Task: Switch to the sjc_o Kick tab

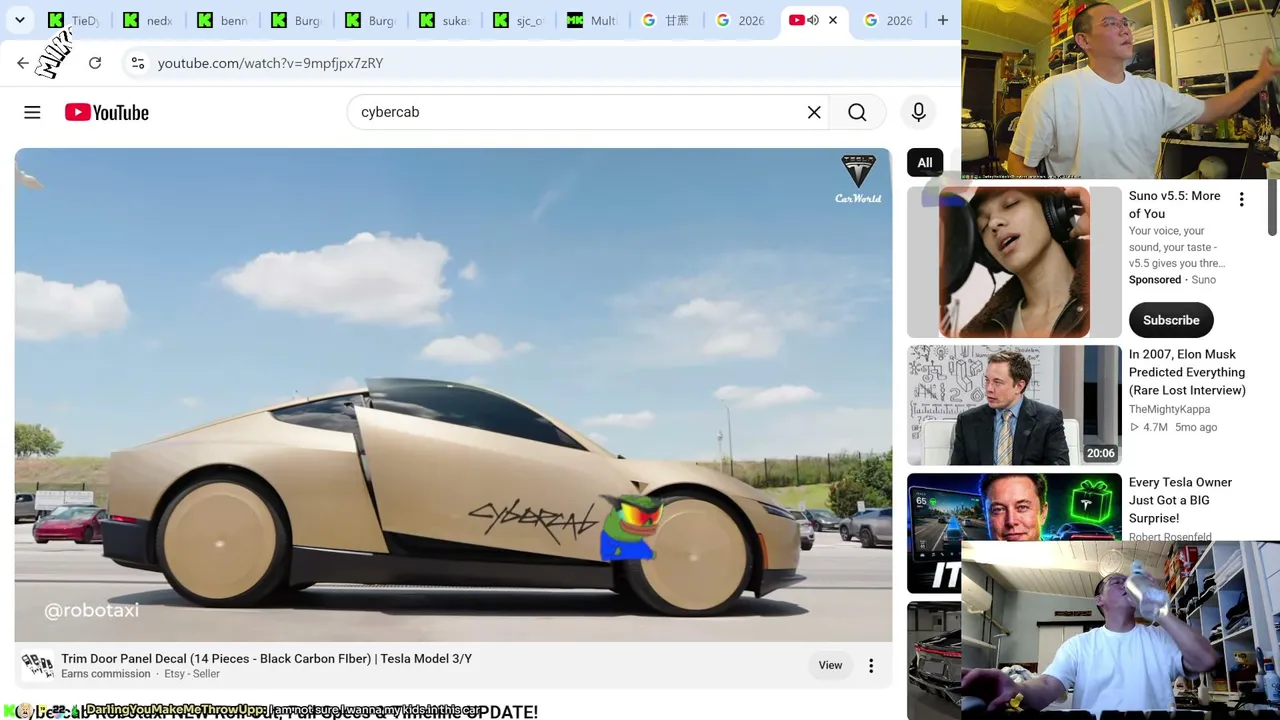Action: click(x=520, y=20)
